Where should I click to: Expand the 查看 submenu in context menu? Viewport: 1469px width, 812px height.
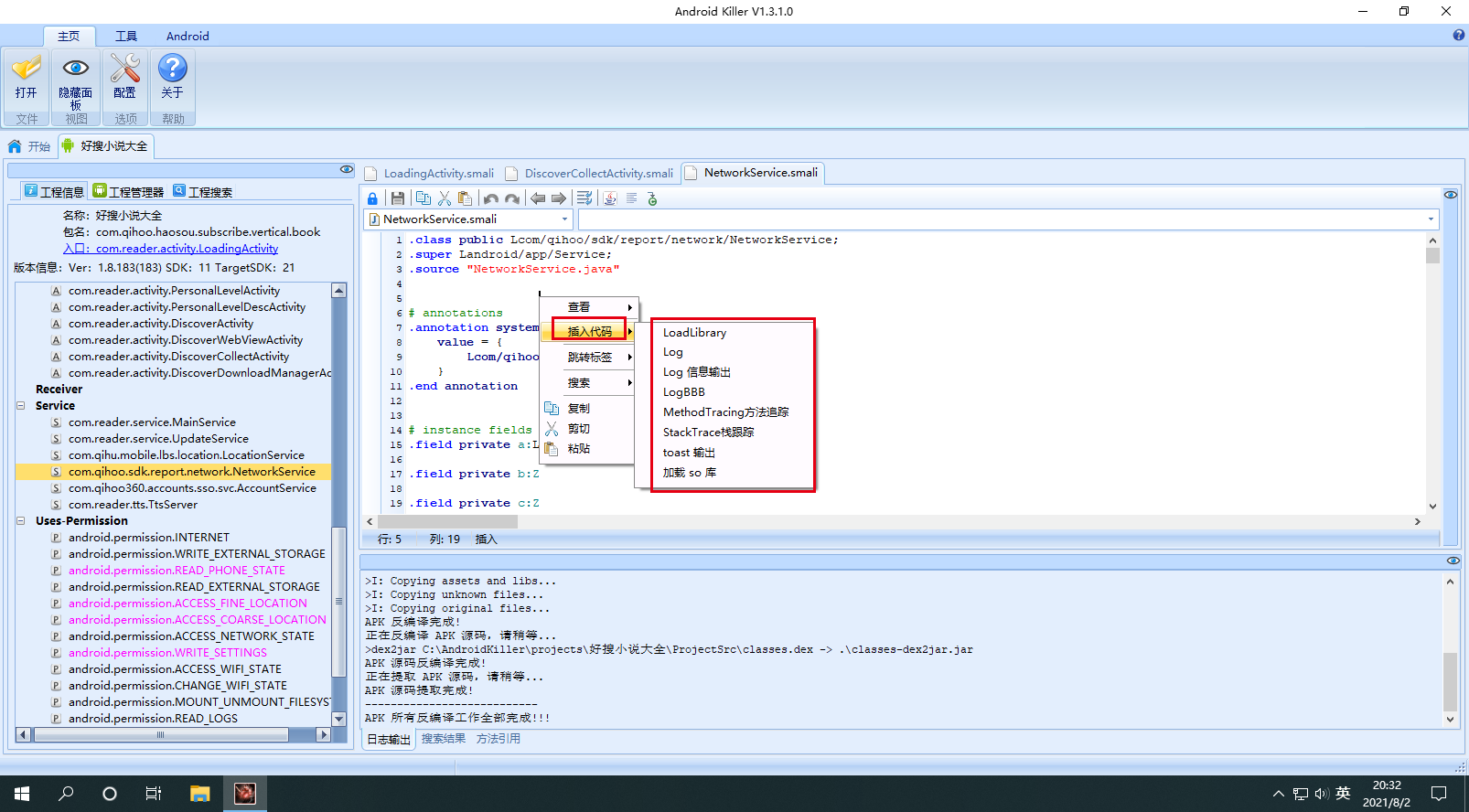588,307
